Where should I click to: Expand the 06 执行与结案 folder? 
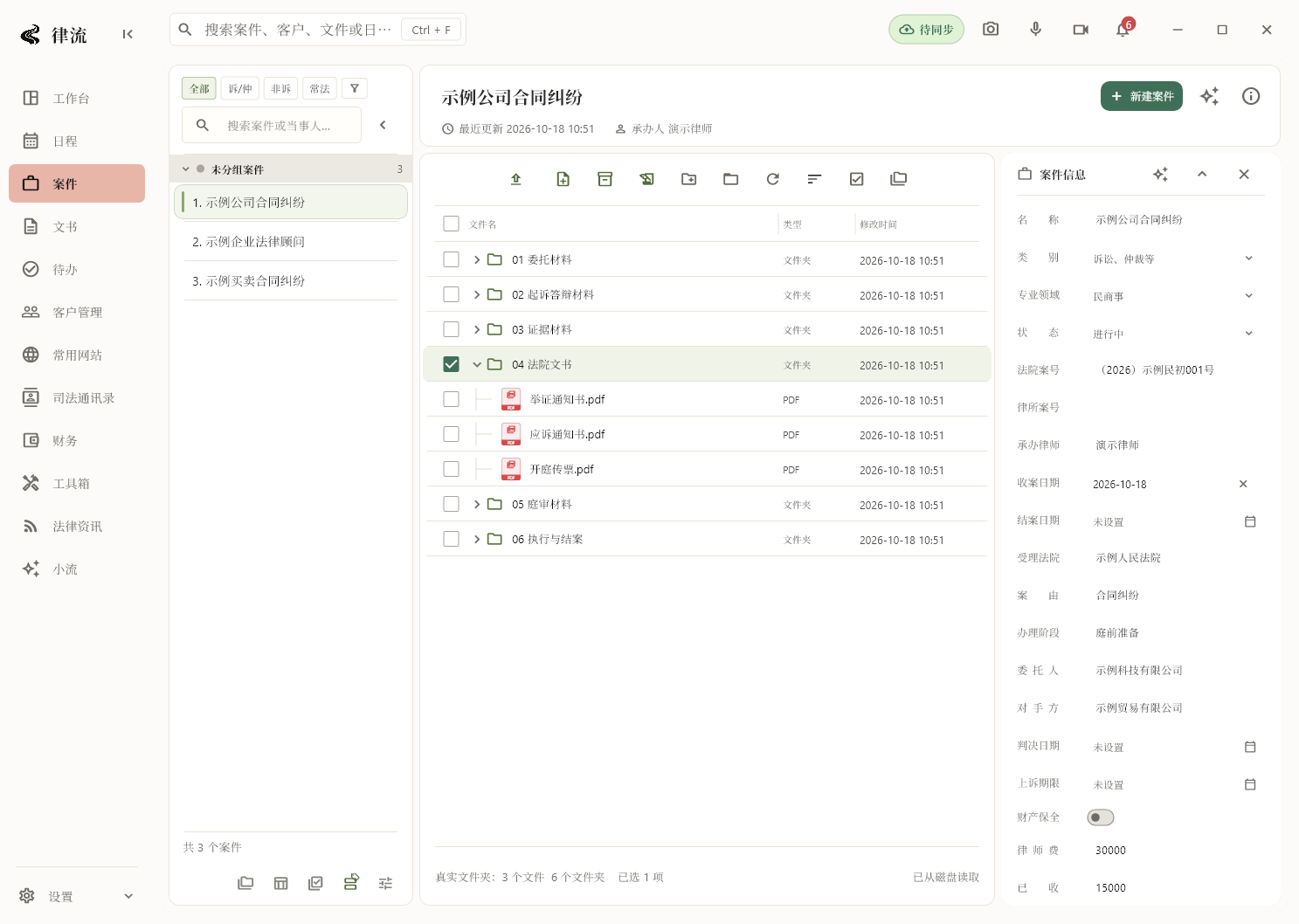[477, 540]
